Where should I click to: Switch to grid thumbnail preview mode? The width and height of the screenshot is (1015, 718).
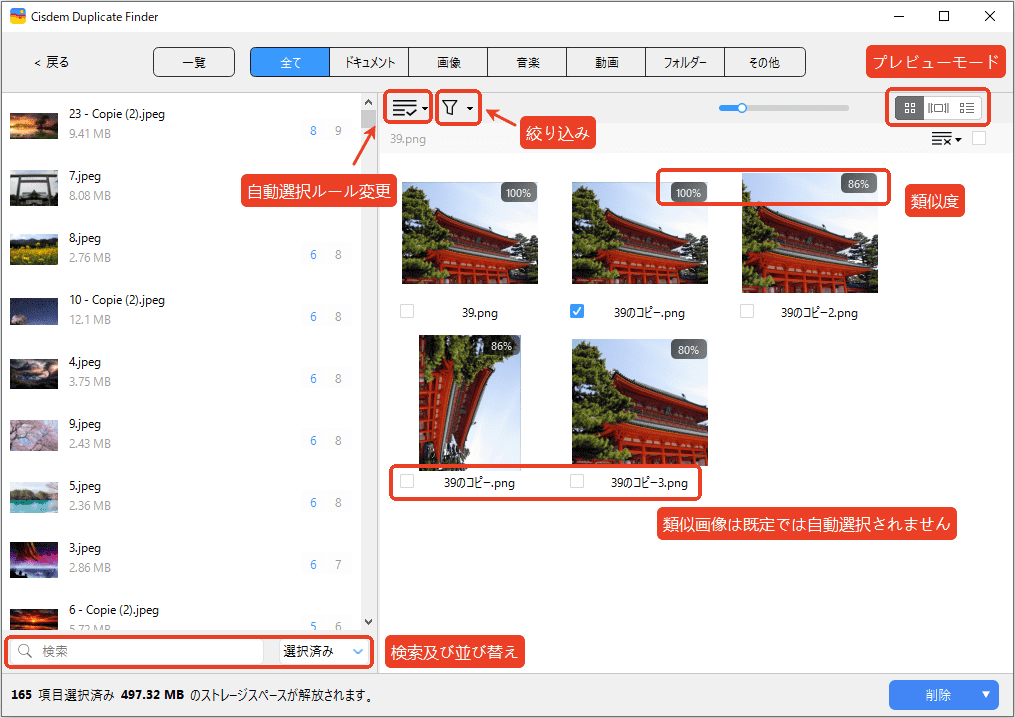(x=909, y=107)
